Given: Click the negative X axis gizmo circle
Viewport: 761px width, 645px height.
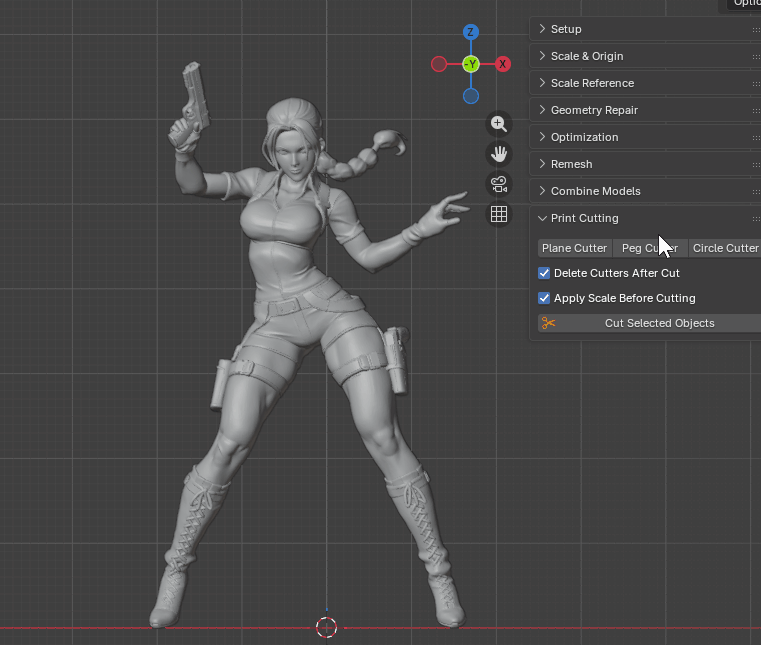Looking at the screenshot, I should tap(439, 64).
